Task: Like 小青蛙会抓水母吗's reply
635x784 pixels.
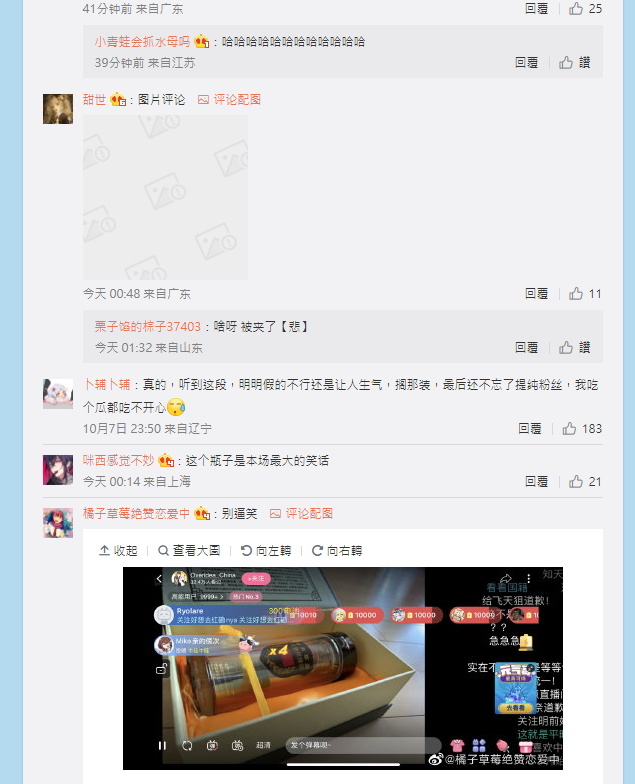Action: click(x=575, y=62)
